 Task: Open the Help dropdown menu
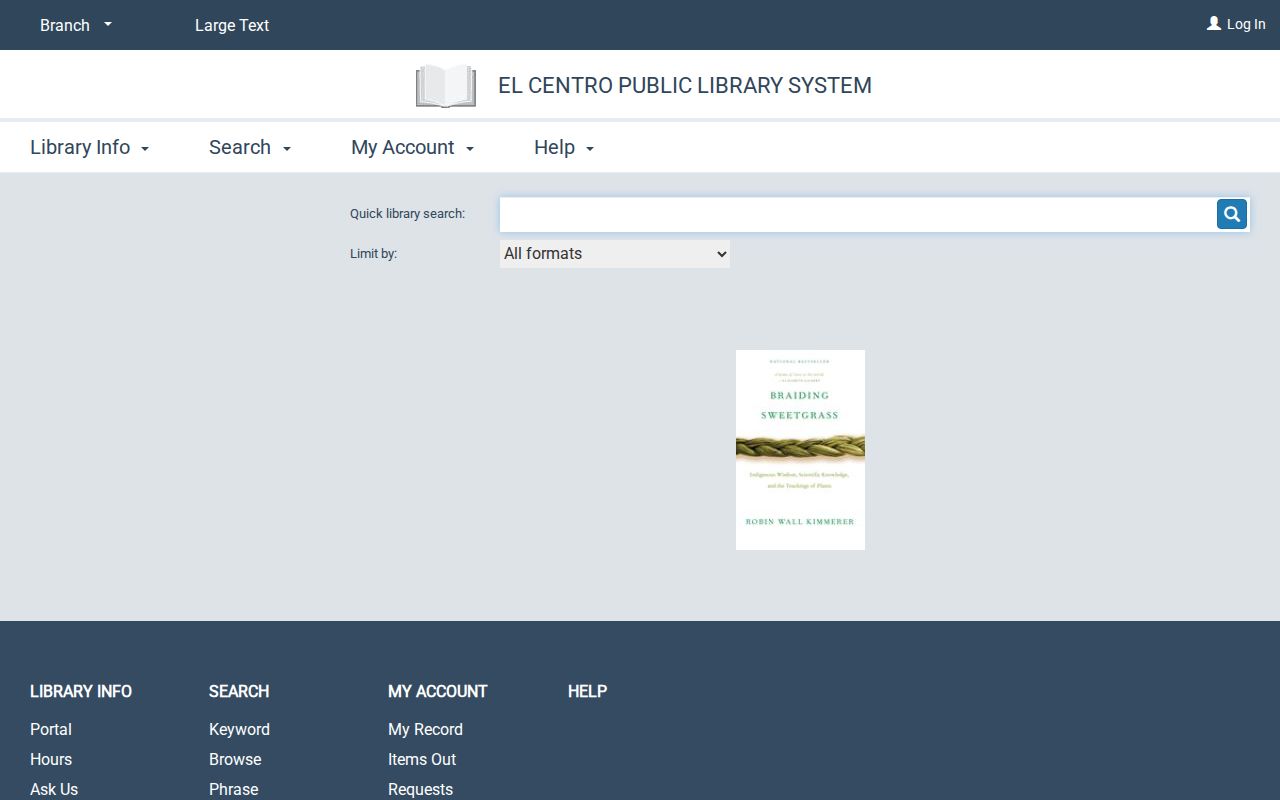(x=564, y=147)
